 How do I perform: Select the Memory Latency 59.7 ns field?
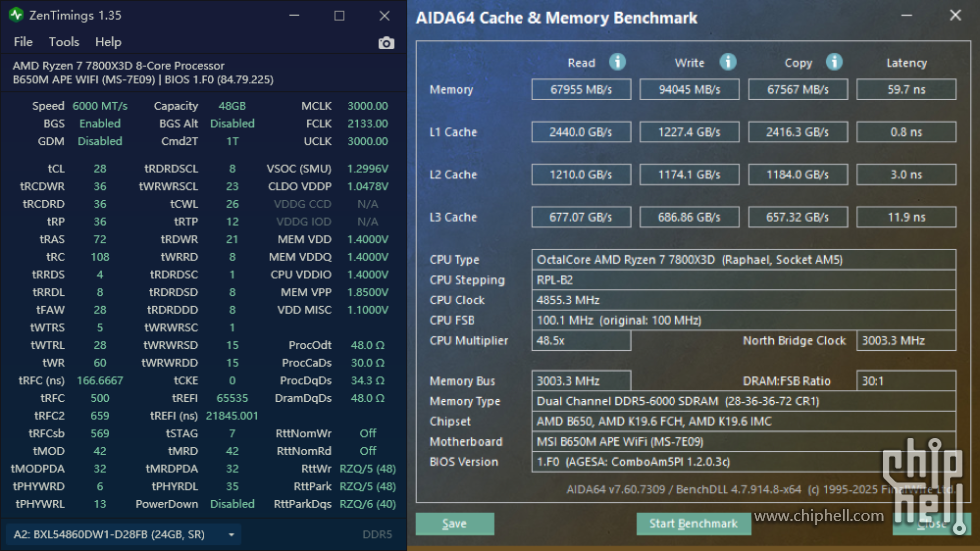(906, 89)
